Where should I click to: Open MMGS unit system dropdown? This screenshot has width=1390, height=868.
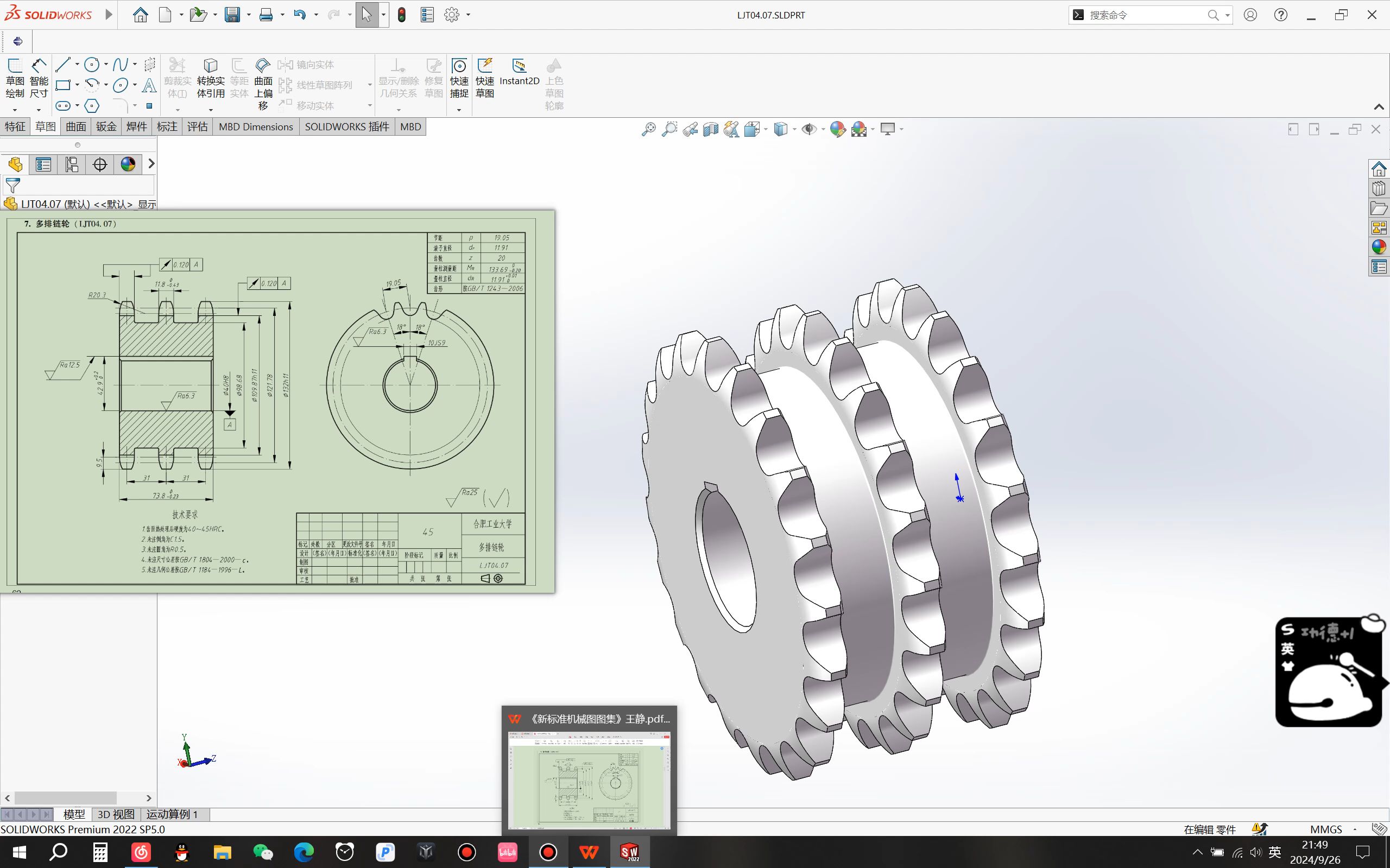pyautogui.click(x=1355, y=829)
